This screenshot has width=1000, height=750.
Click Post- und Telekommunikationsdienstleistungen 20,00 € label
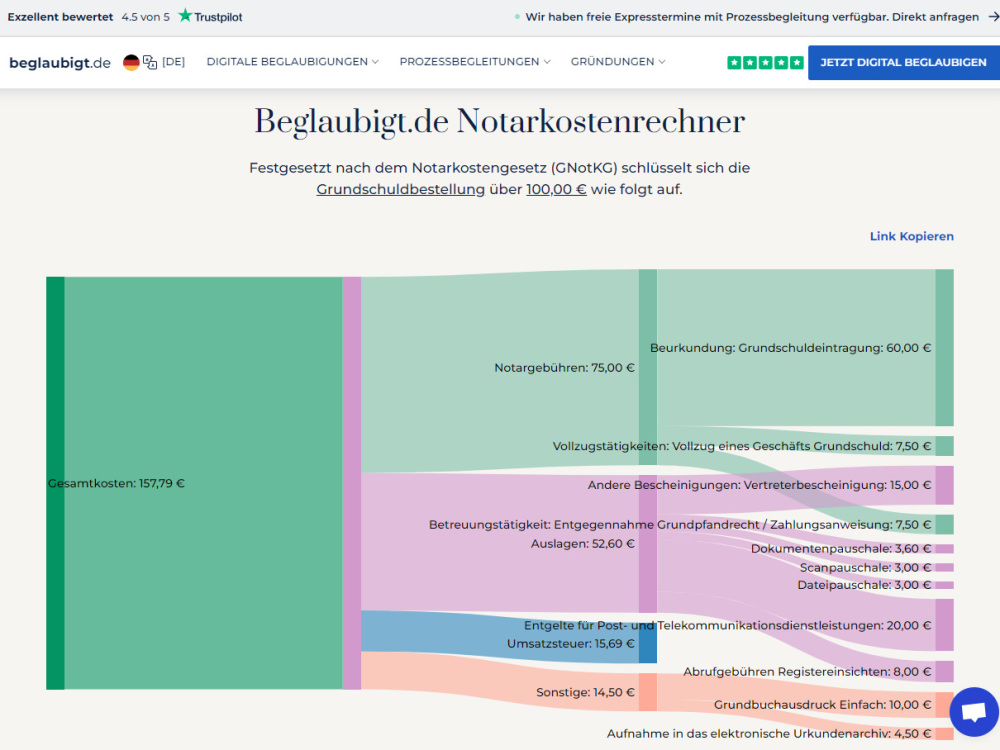[728, 625]
